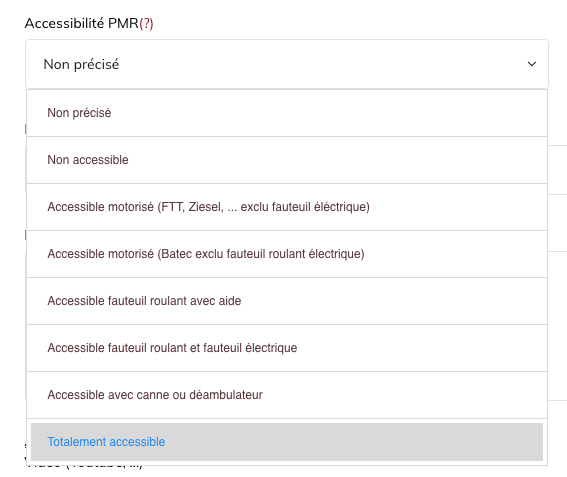The width and height of the screenshot is (567, 477).
Task: Collapse the dropdown using the chevron arrow
Action: click(532, 64)
